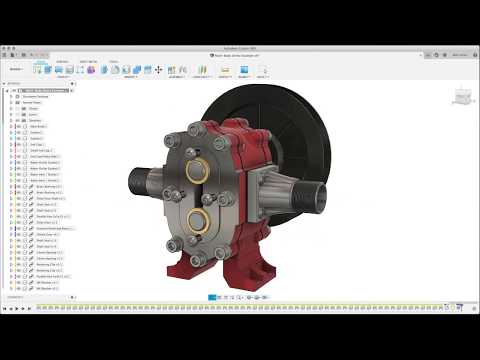The image size is (480, 360).
Task: Toggle visibility of the Sketches folder
Action: (x=18, y=121)
